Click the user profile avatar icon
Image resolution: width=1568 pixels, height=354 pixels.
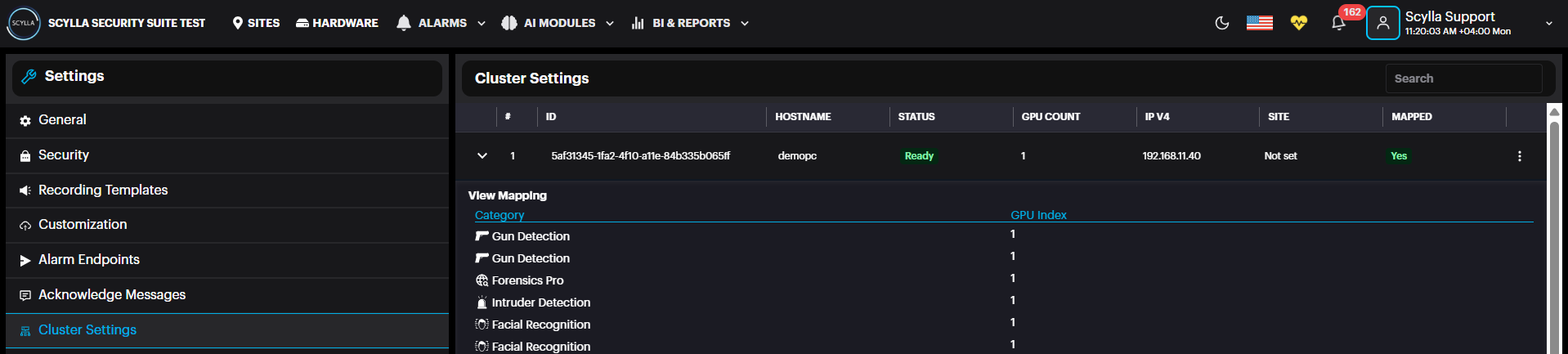click(1382, 23)
